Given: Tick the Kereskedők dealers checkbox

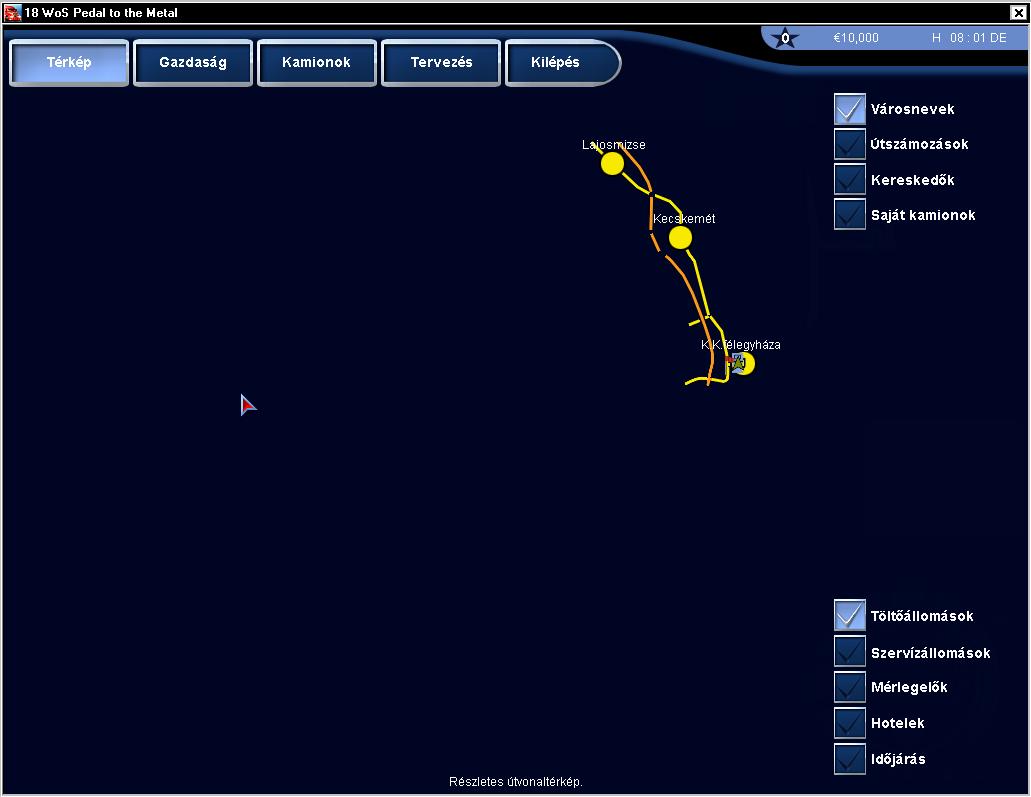Looking at the screenshot, I should click(x=850, y=180).
